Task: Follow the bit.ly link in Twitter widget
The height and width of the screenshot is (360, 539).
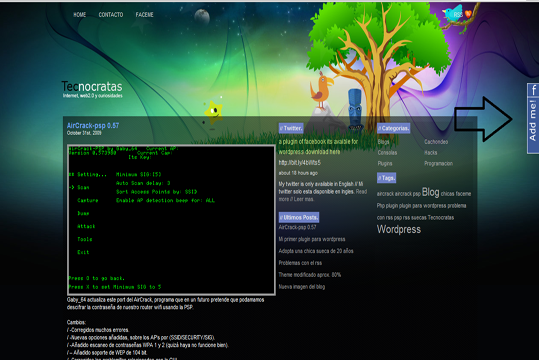Action: (x=299, y=163)
